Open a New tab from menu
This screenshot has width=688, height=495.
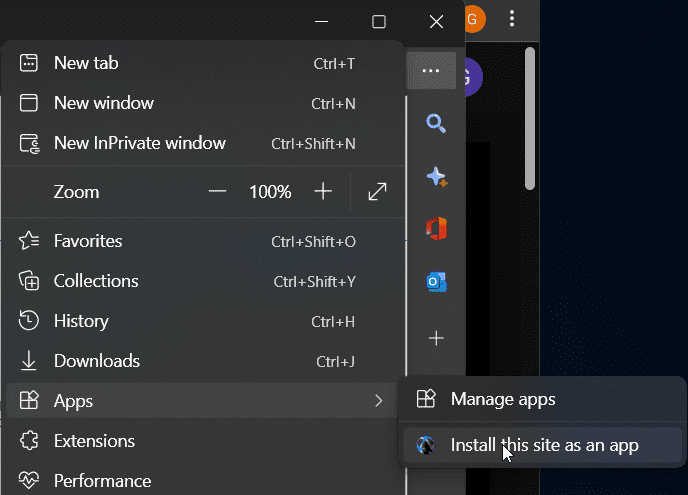click(203, 63)
